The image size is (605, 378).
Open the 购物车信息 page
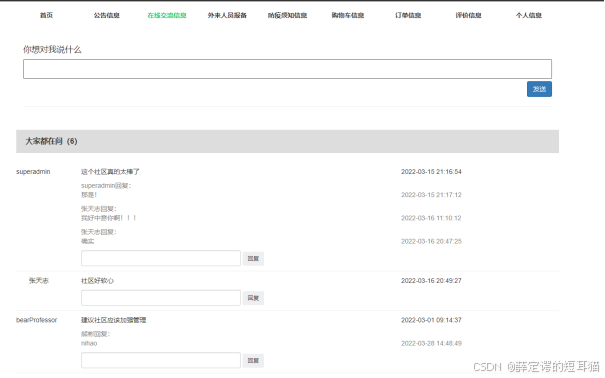[348, 15]
